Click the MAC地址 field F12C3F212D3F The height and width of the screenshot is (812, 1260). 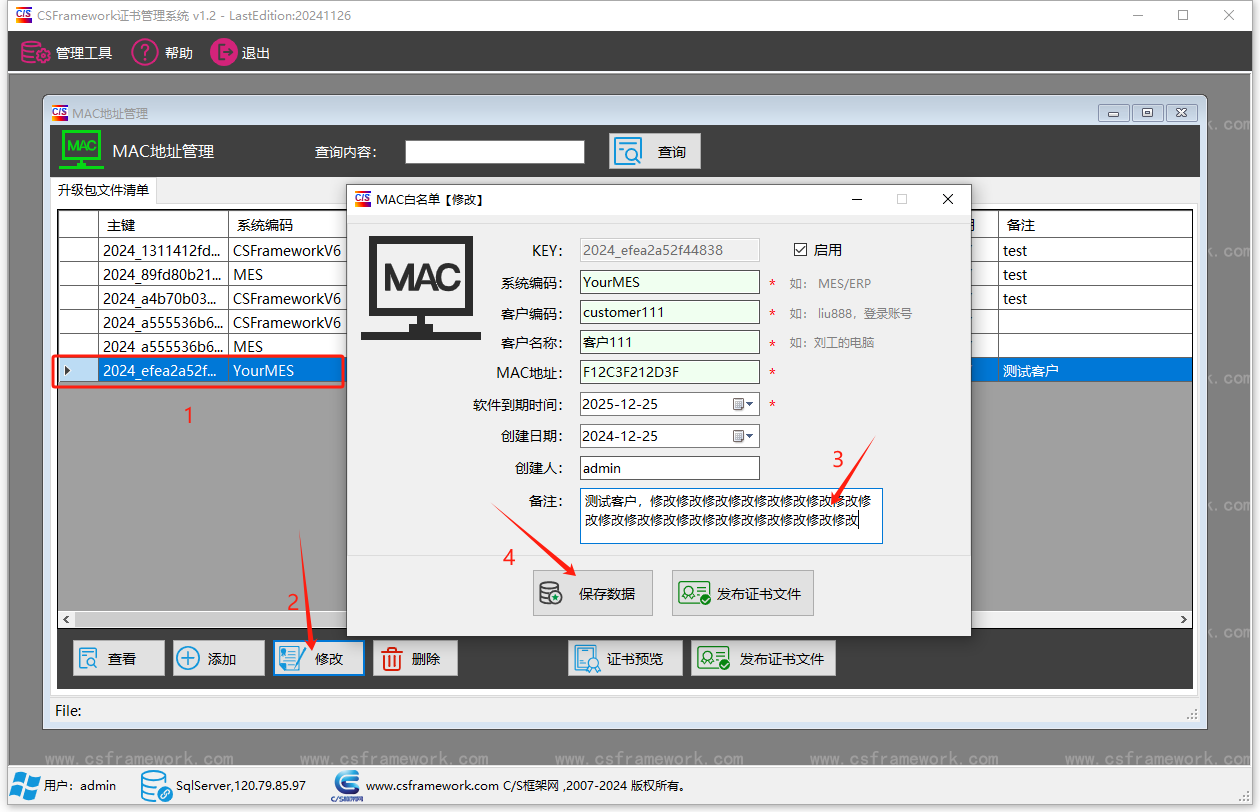[x=669, y=372]
